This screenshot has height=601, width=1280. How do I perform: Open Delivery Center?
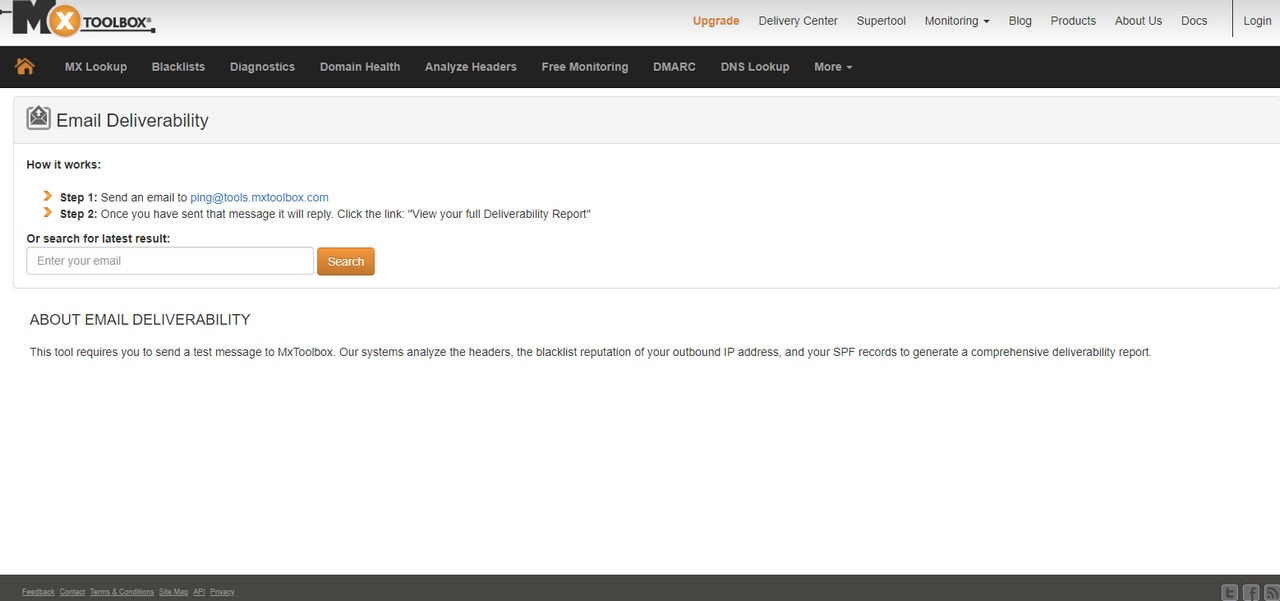tap(798, 21)
